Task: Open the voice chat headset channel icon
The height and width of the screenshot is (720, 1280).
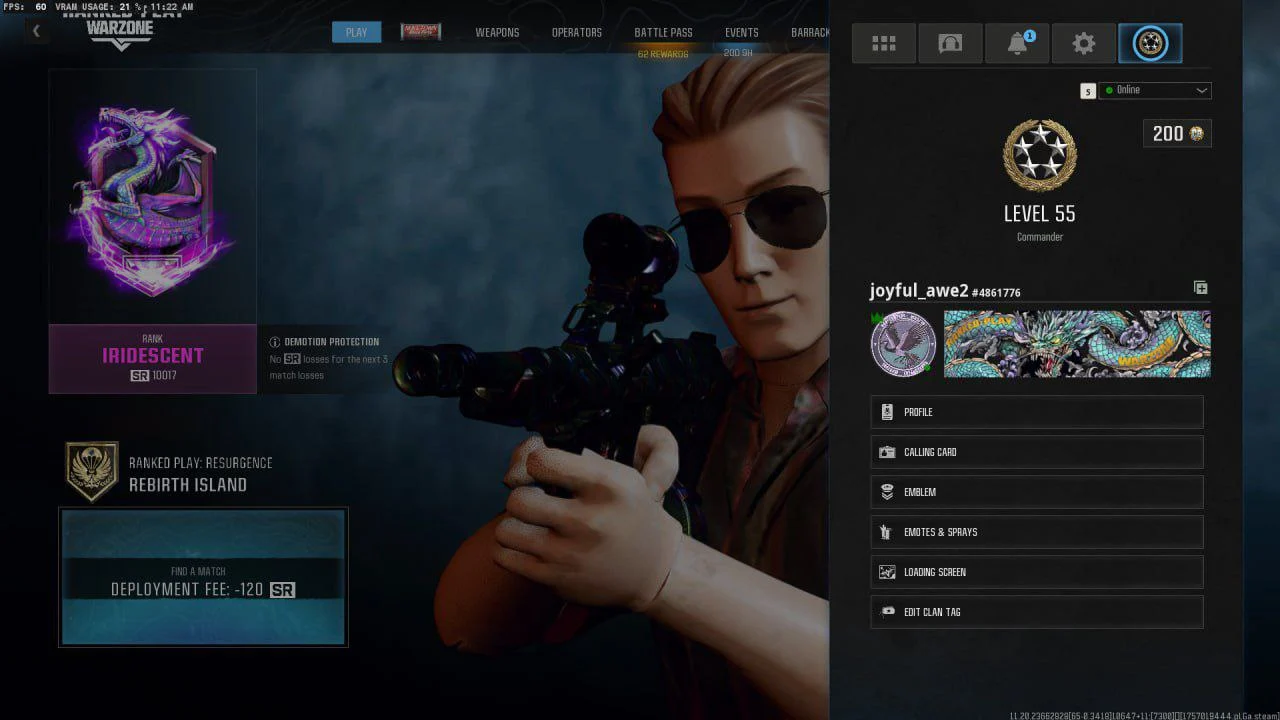Action: [950, 44]
